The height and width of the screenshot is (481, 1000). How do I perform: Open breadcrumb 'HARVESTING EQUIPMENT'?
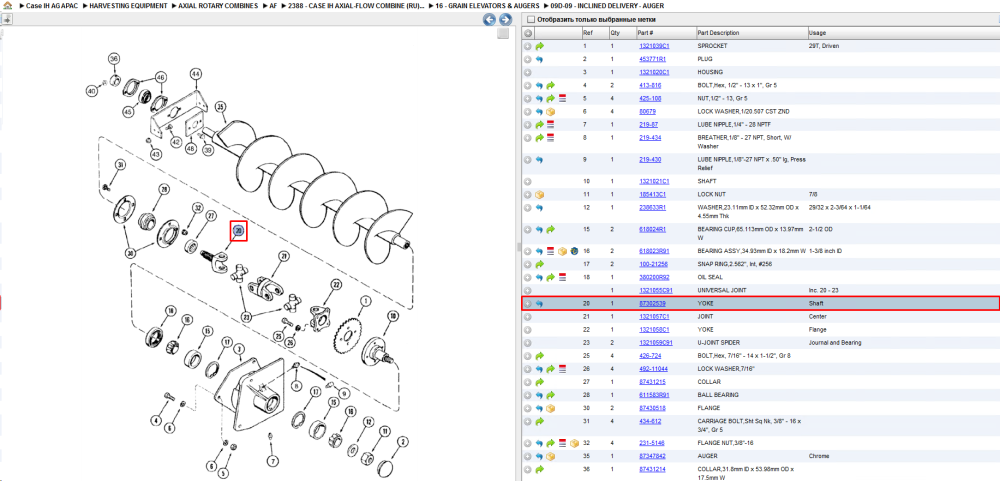tap(129, 5)
